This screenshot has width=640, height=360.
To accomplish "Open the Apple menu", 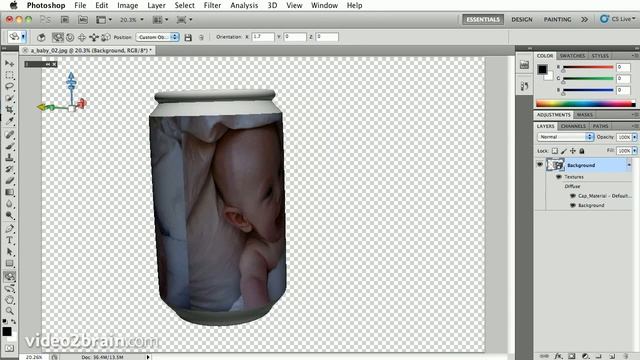I will click(13, 5).
